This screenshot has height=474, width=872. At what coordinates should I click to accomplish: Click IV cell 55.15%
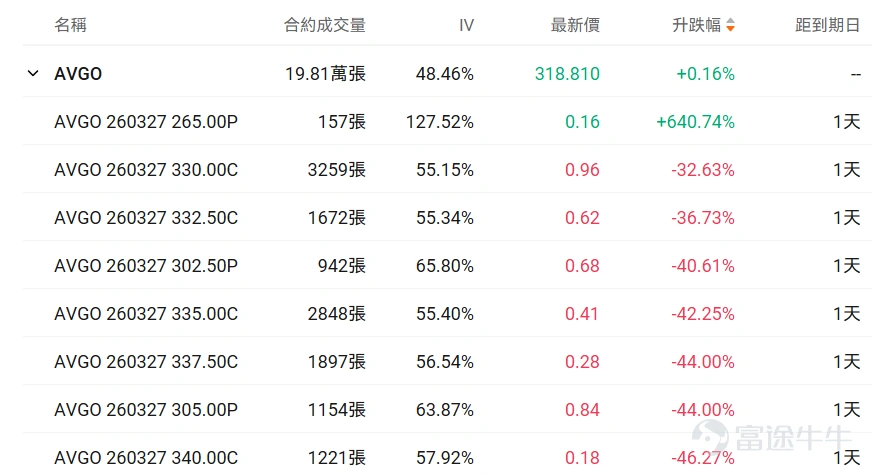(445, 170)
